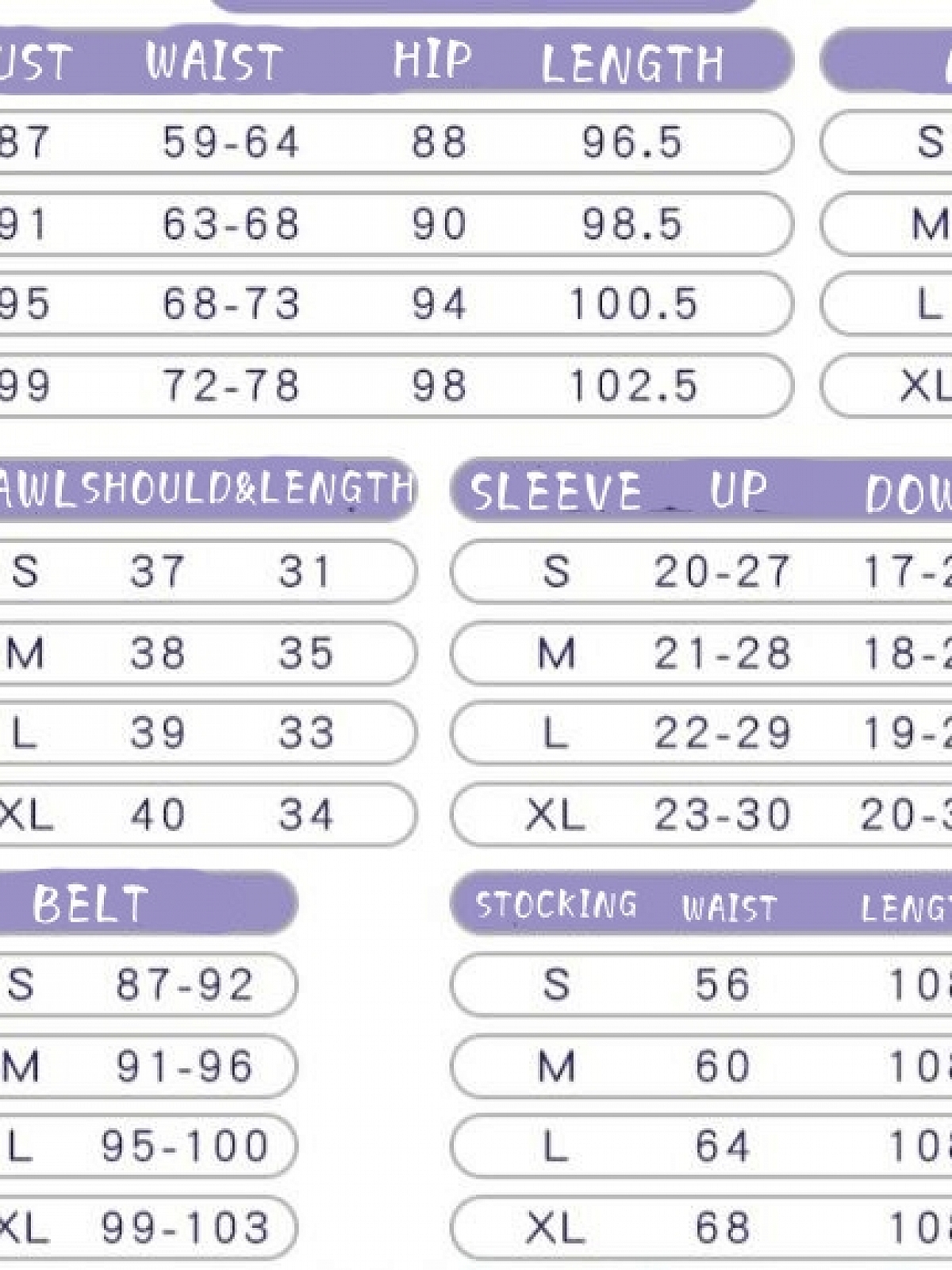Click the SLEEVE table header

pyautogui.click(x=555, y=491)
